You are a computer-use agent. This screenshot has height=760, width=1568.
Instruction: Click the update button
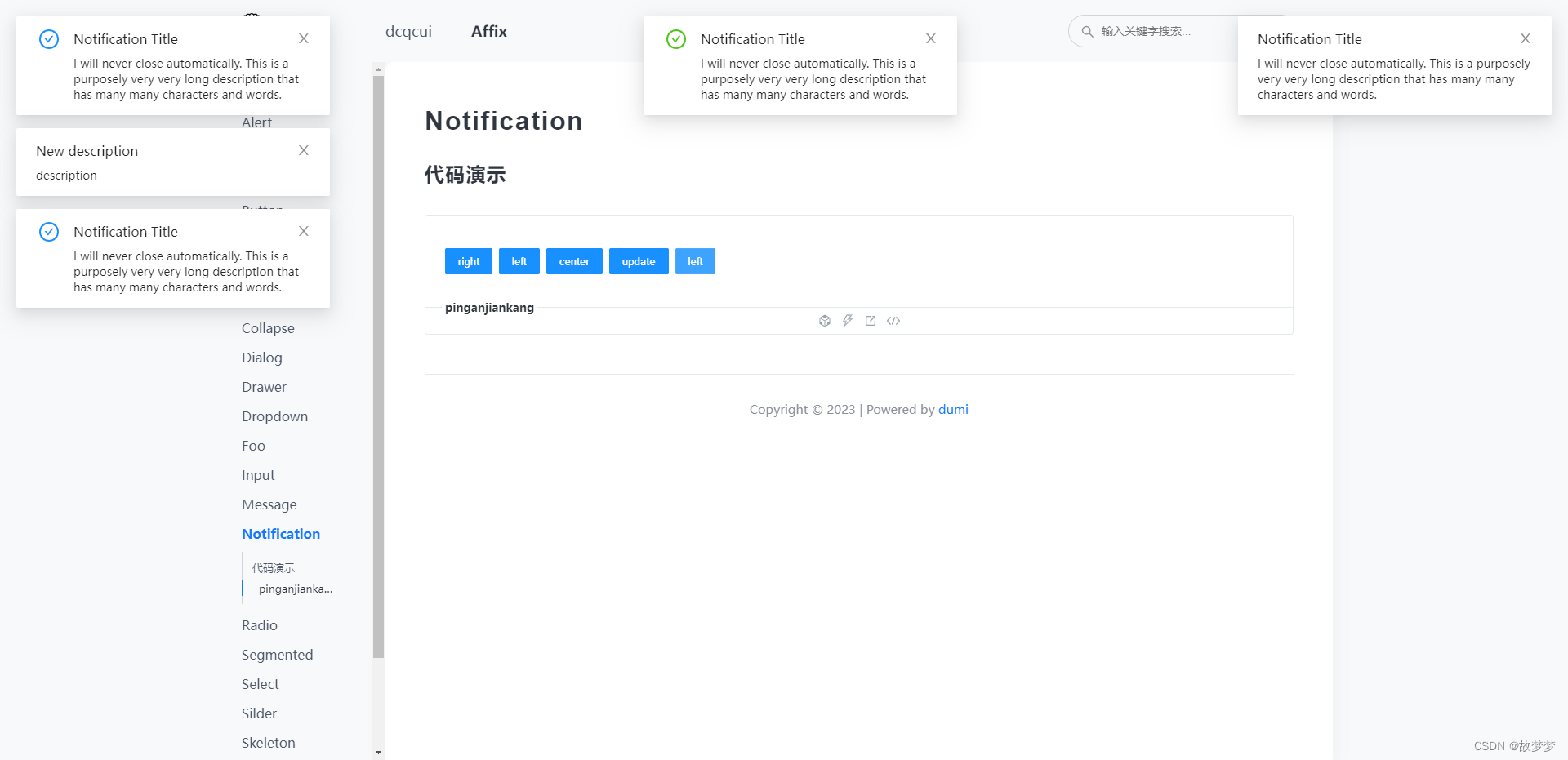click(639, 261)
